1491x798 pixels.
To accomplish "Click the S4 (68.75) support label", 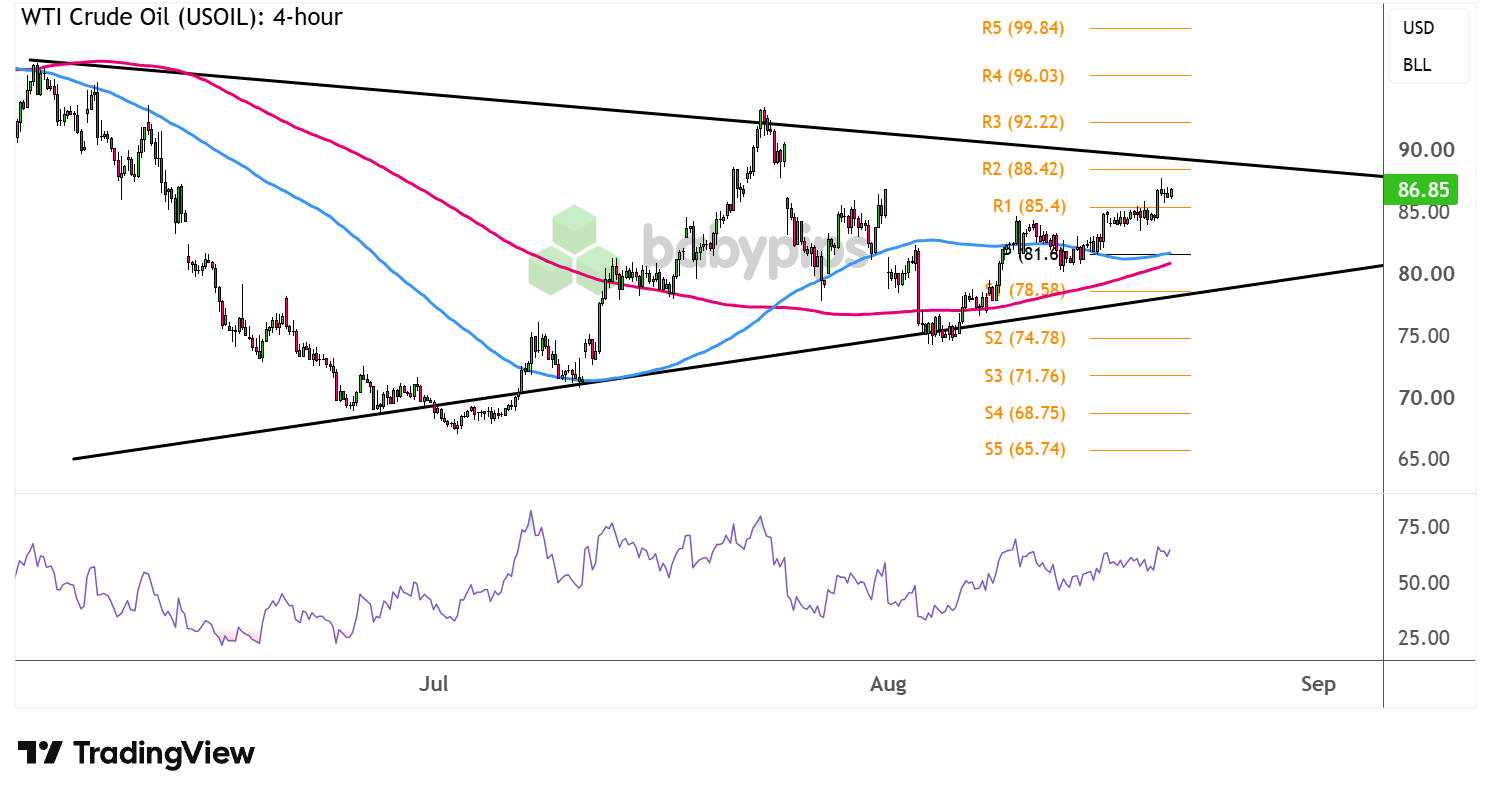I will point(1025,412).
